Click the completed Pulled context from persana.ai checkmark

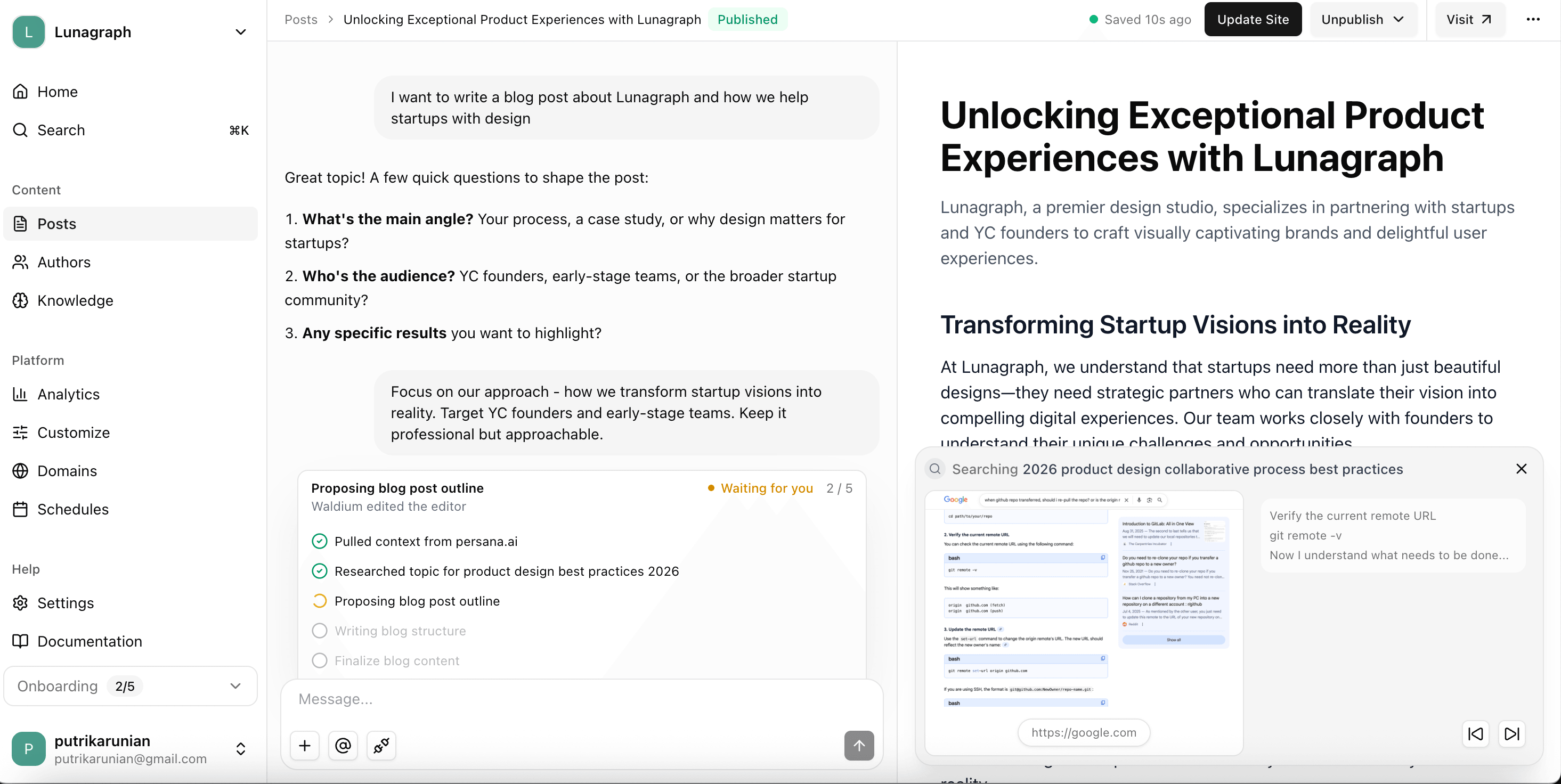(319, 541)
